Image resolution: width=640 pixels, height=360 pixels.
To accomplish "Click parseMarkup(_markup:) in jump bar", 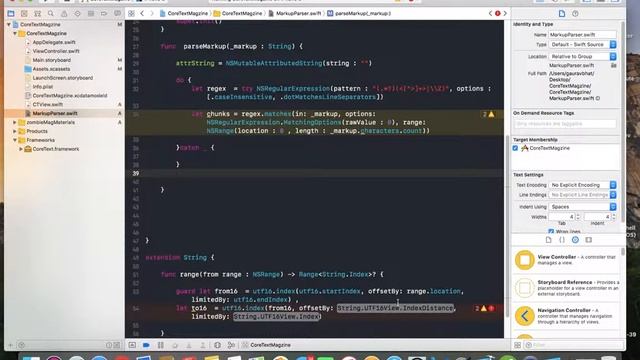I will click(359, 13).
